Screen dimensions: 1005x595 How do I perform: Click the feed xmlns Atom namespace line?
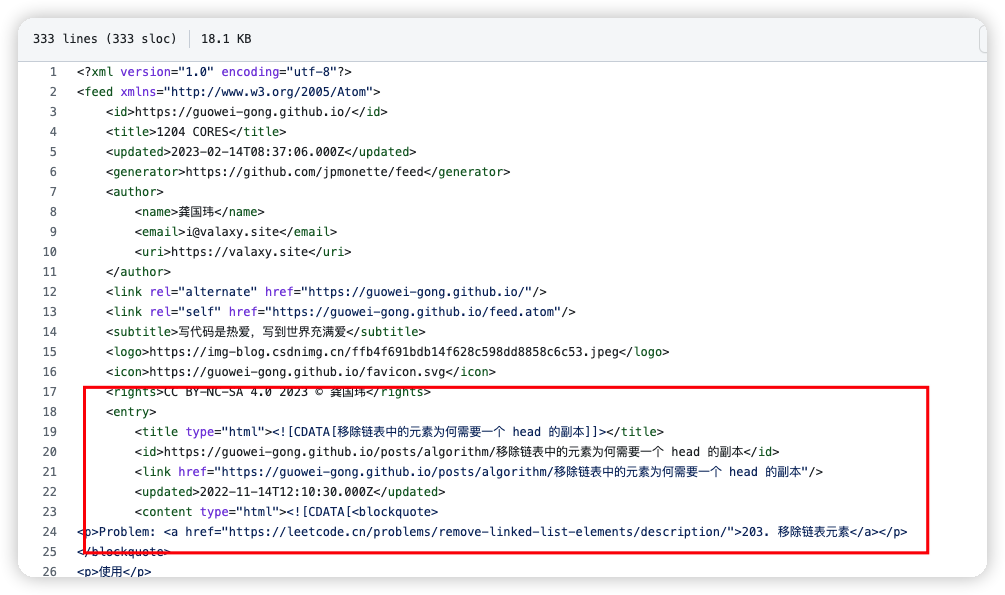tap(229, 92)
